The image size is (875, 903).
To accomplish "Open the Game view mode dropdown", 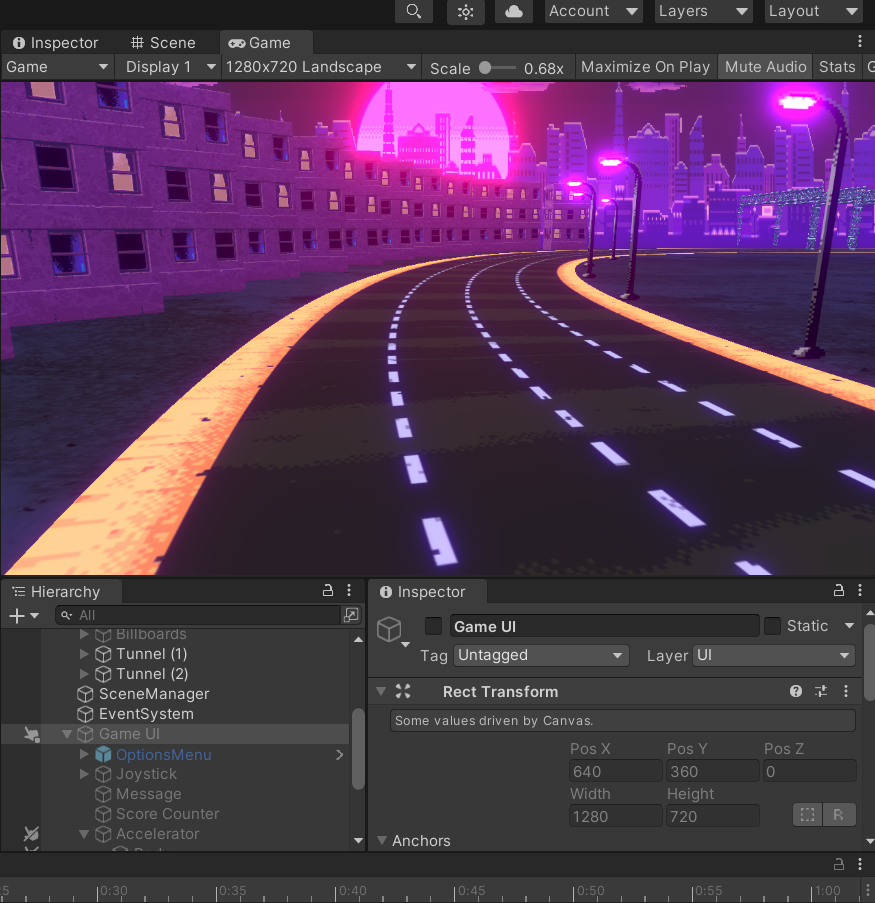I will [x=56, y=67].
